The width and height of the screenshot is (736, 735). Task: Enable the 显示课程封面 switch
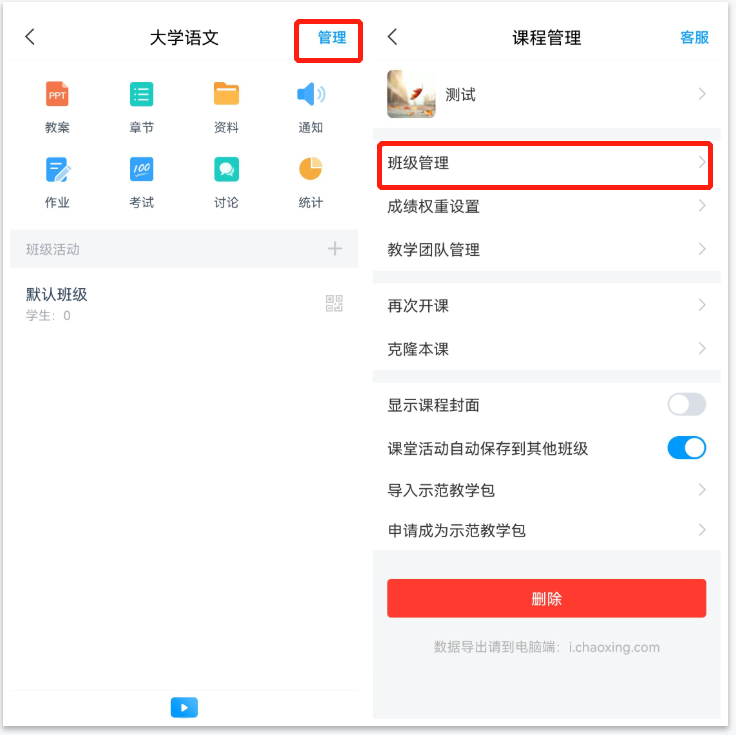tap(686, 405)
